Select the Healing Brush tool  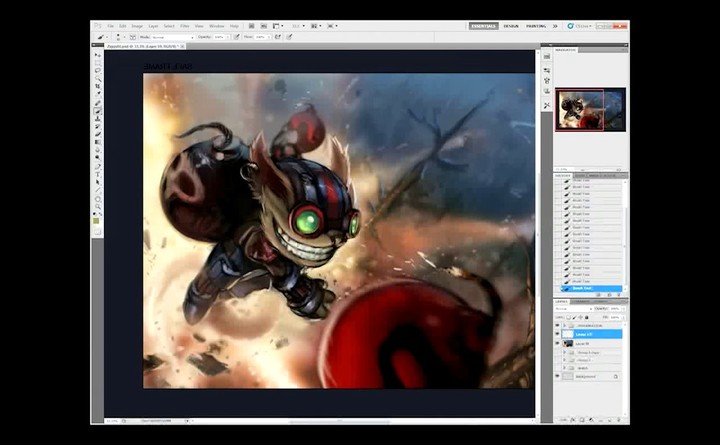click(97, 103)
